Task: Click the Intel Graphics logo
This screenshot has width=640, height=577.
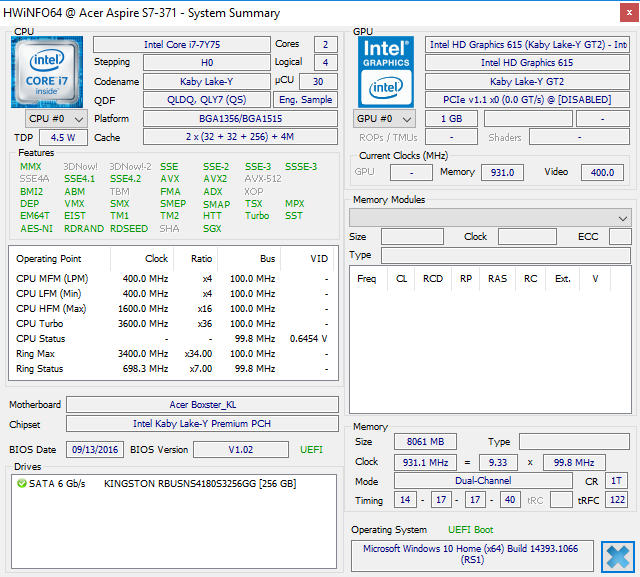Action: pyautogui.click(x=387, y=70)
